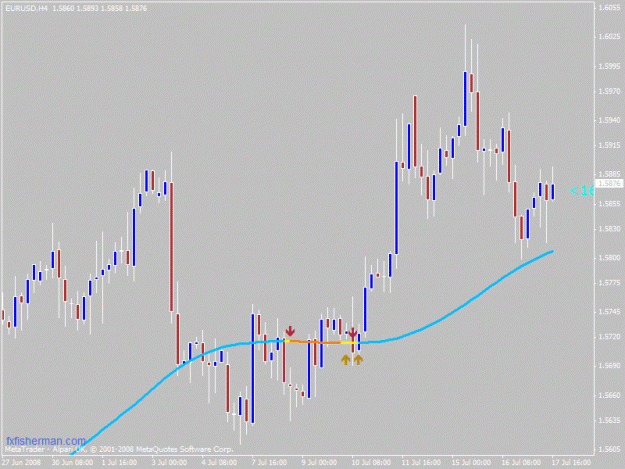625x469 pixels.
Task: Click the time label 3 Jul 00:00
Action: [x=169, y=463]
